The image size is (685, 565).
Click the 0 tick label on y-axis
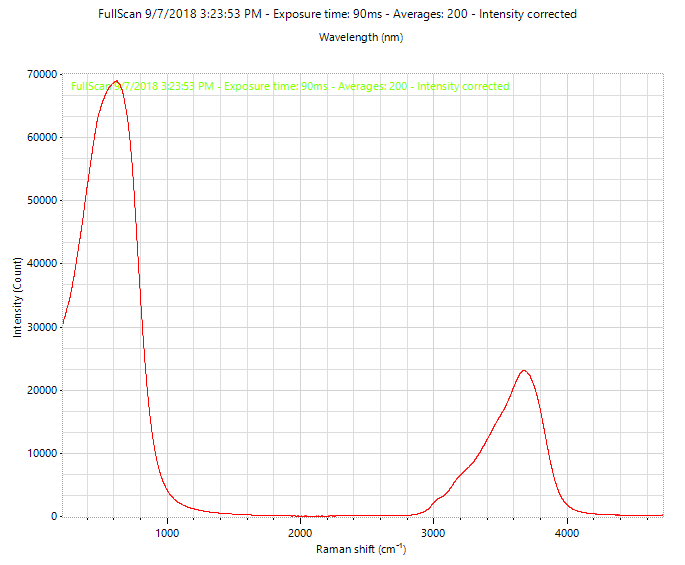coord(54,516)
